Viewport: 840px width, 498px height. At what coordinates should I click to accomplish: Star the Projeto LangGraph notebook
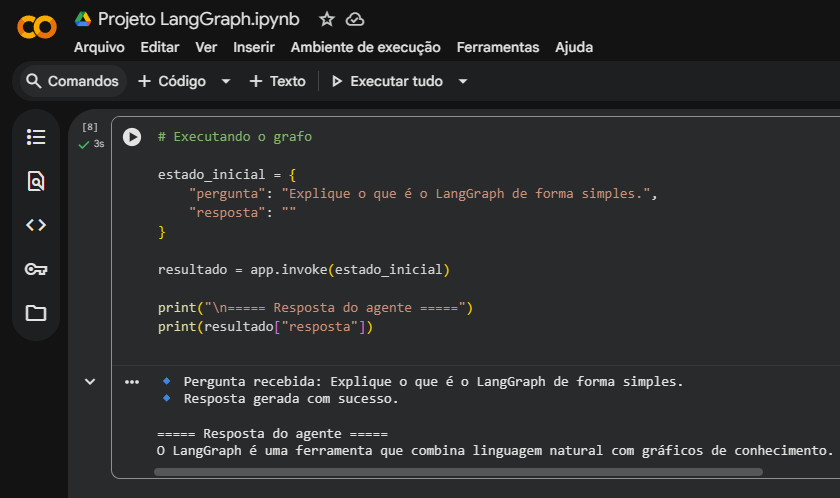tap(326, 20)
